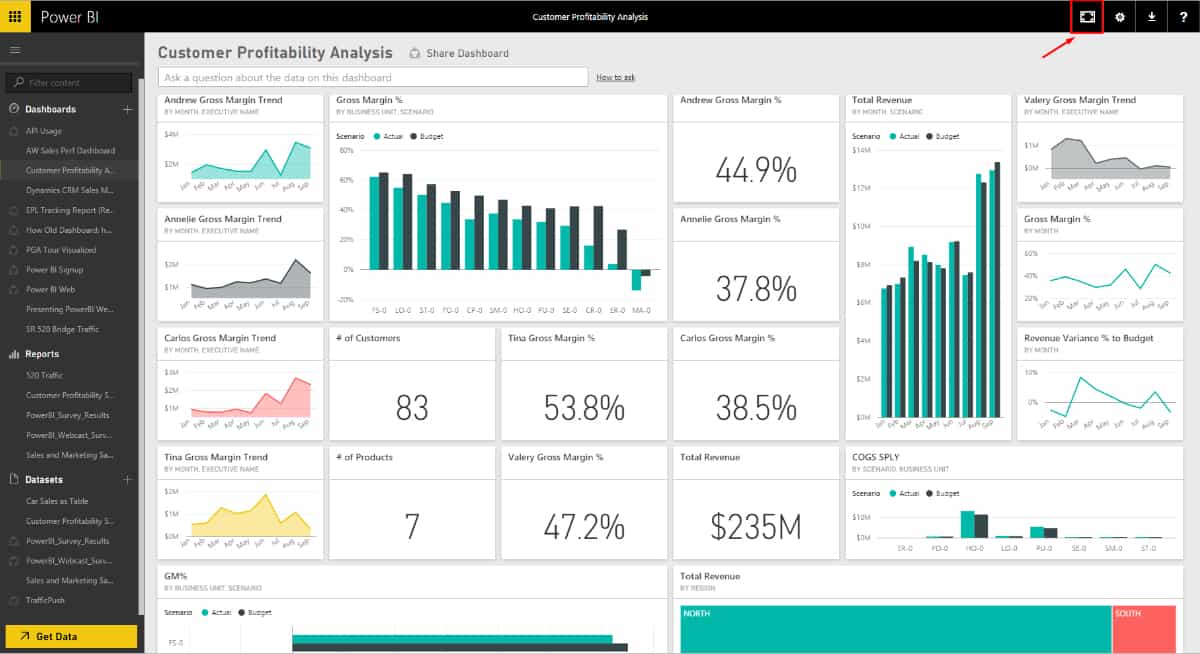Type a question in the Q&A search box

pos(372,77)
